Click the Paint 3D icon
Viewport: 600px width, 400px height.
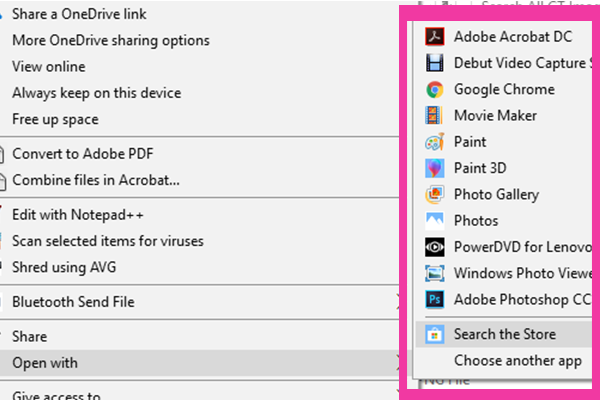click(435, 168)
